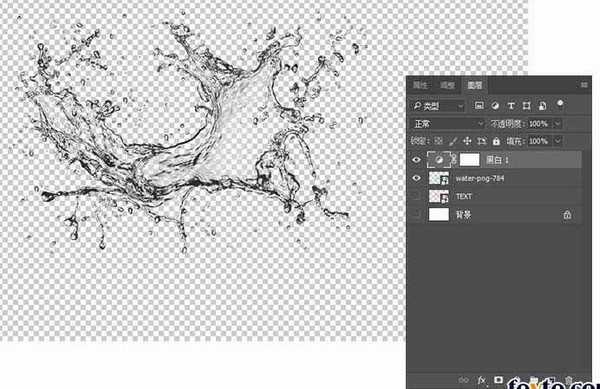Hide the black-white adjustment layer eye
Screen dimensions: 600x389
coord(416,160)
